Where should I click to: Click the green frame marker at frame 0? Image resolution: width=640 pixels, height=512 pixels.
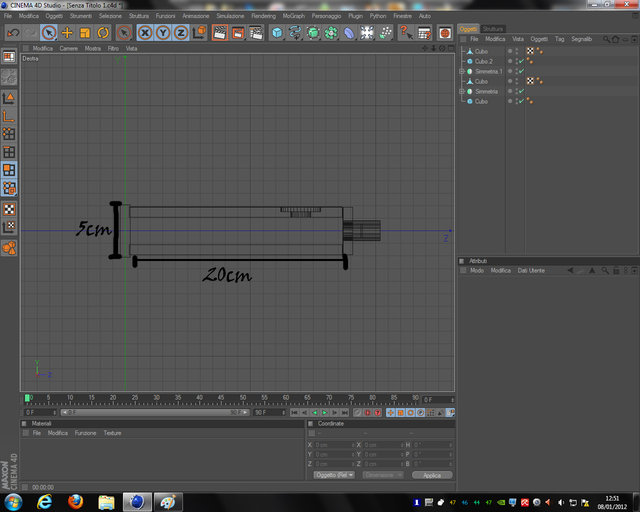[x=27, y=398]
